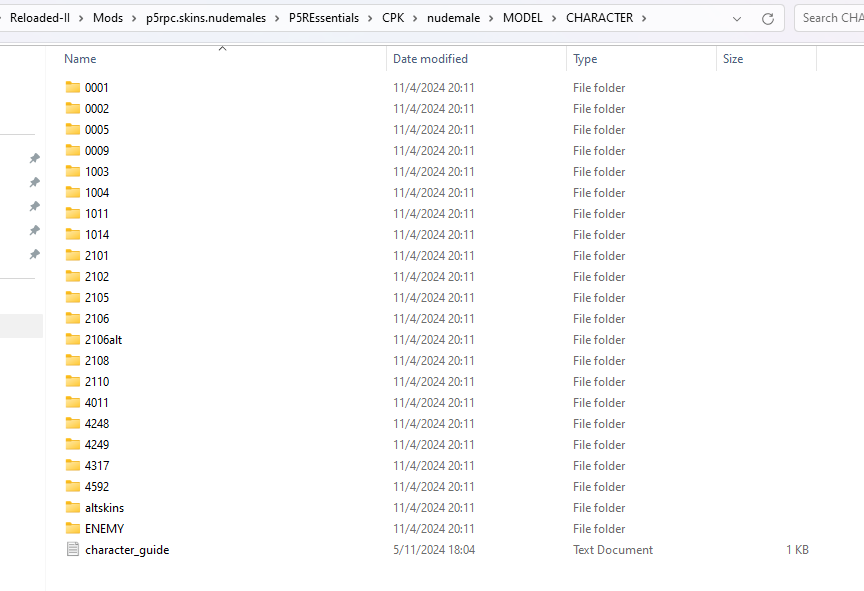Select the CHARACTER breadcrumb segment
This screenshot has width=864, height=591.
600,18
